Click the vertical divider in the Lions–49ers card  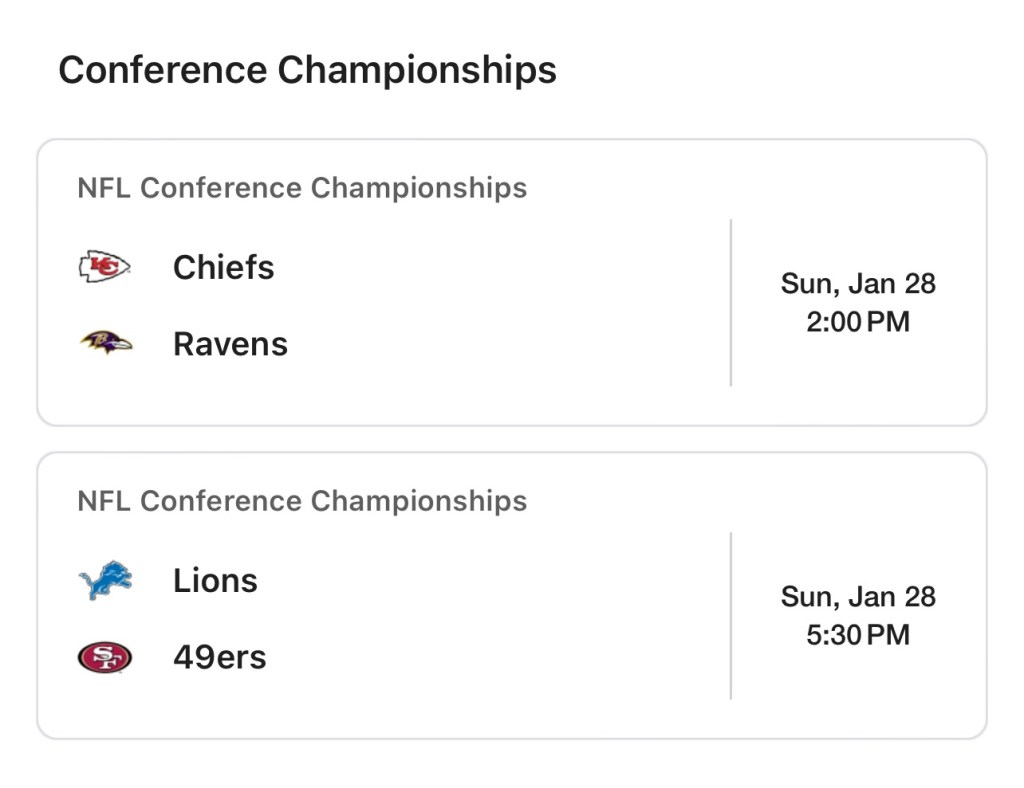coord(731,615)
